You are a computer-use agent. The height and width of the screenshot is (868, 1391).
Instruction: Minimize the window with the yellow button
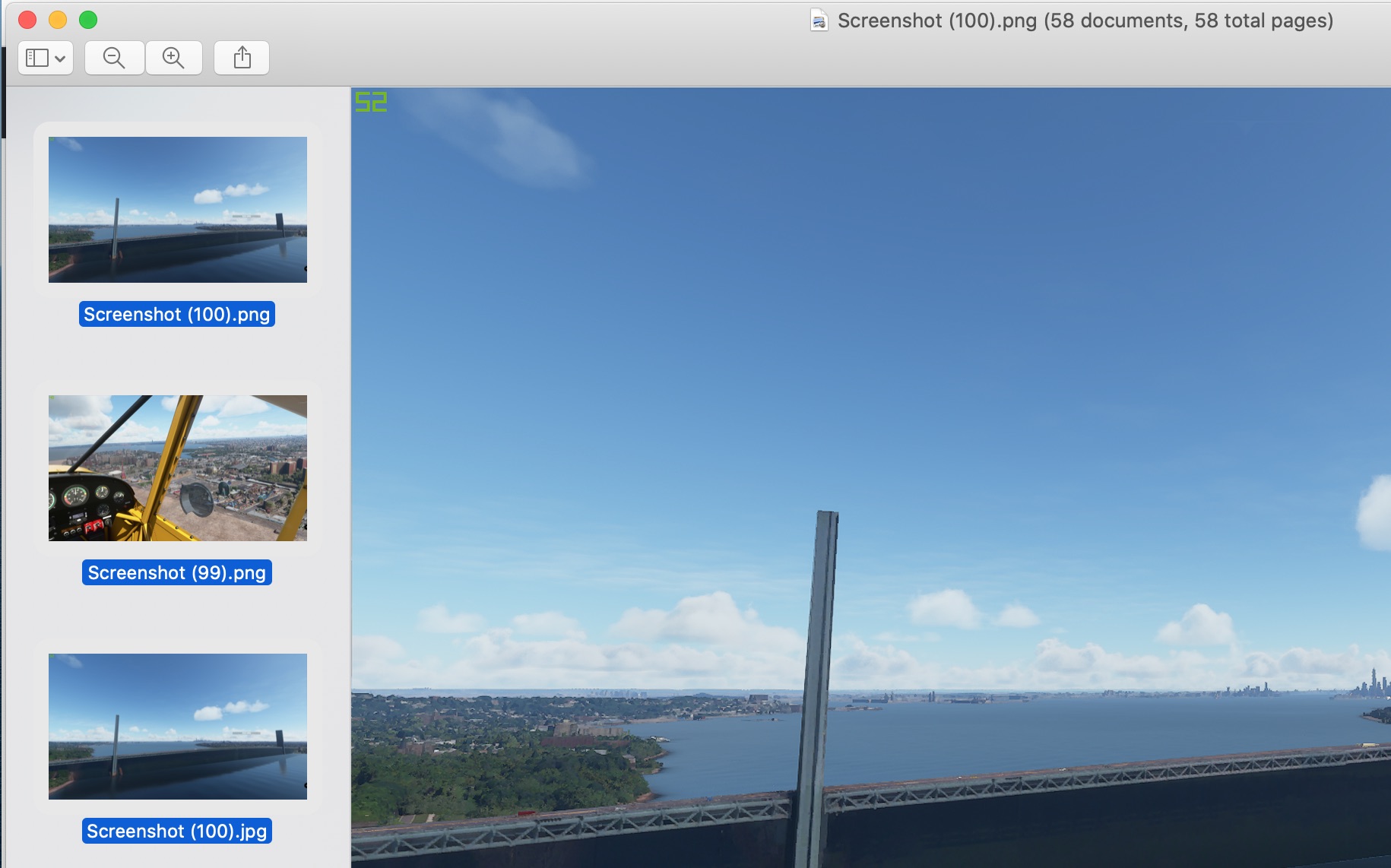pos(59,20)
